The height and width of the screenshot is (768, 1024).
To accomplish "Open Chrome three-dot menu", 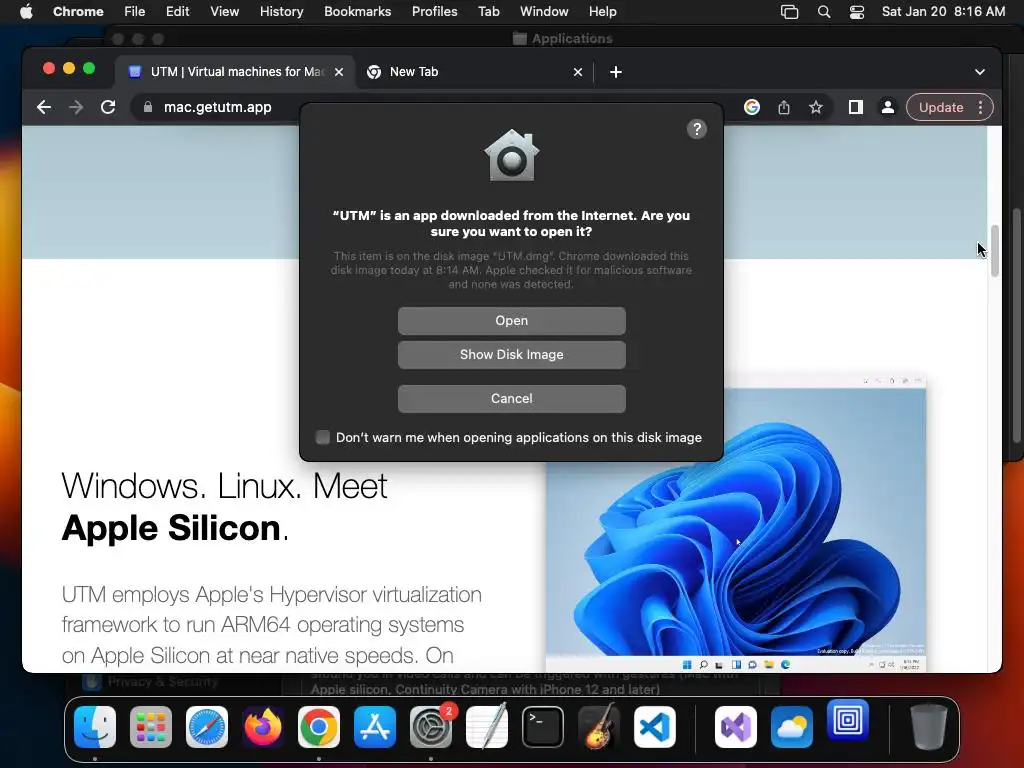I will [981, 107].
